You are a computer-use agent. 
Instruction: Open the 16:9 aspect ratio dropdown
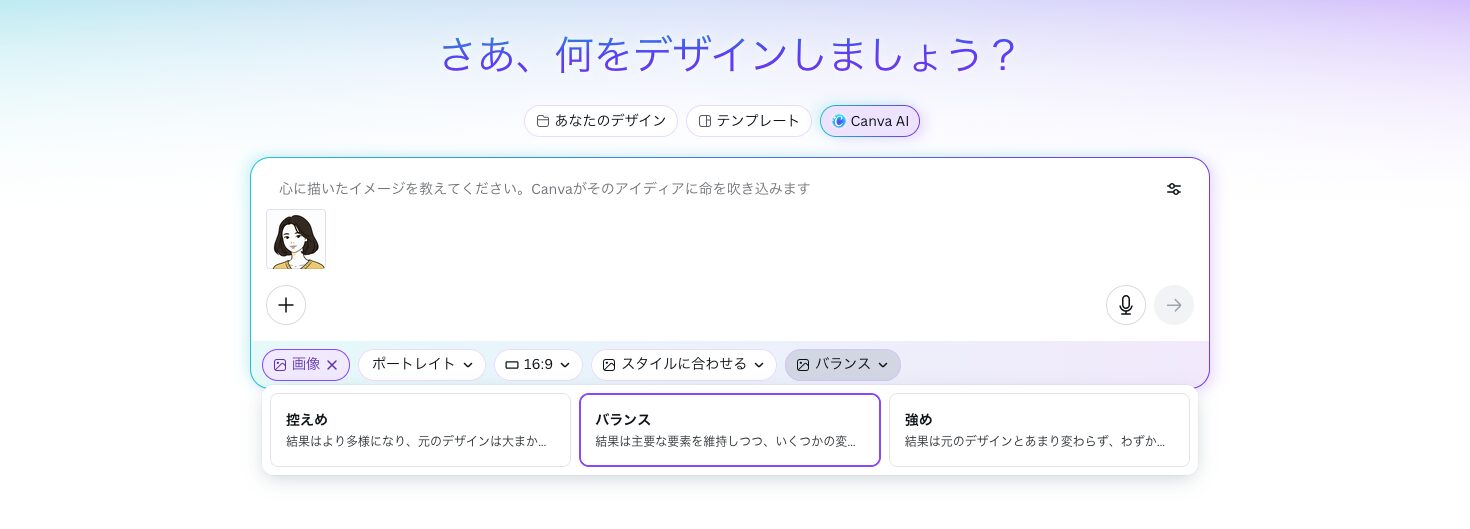click(538, 365)
